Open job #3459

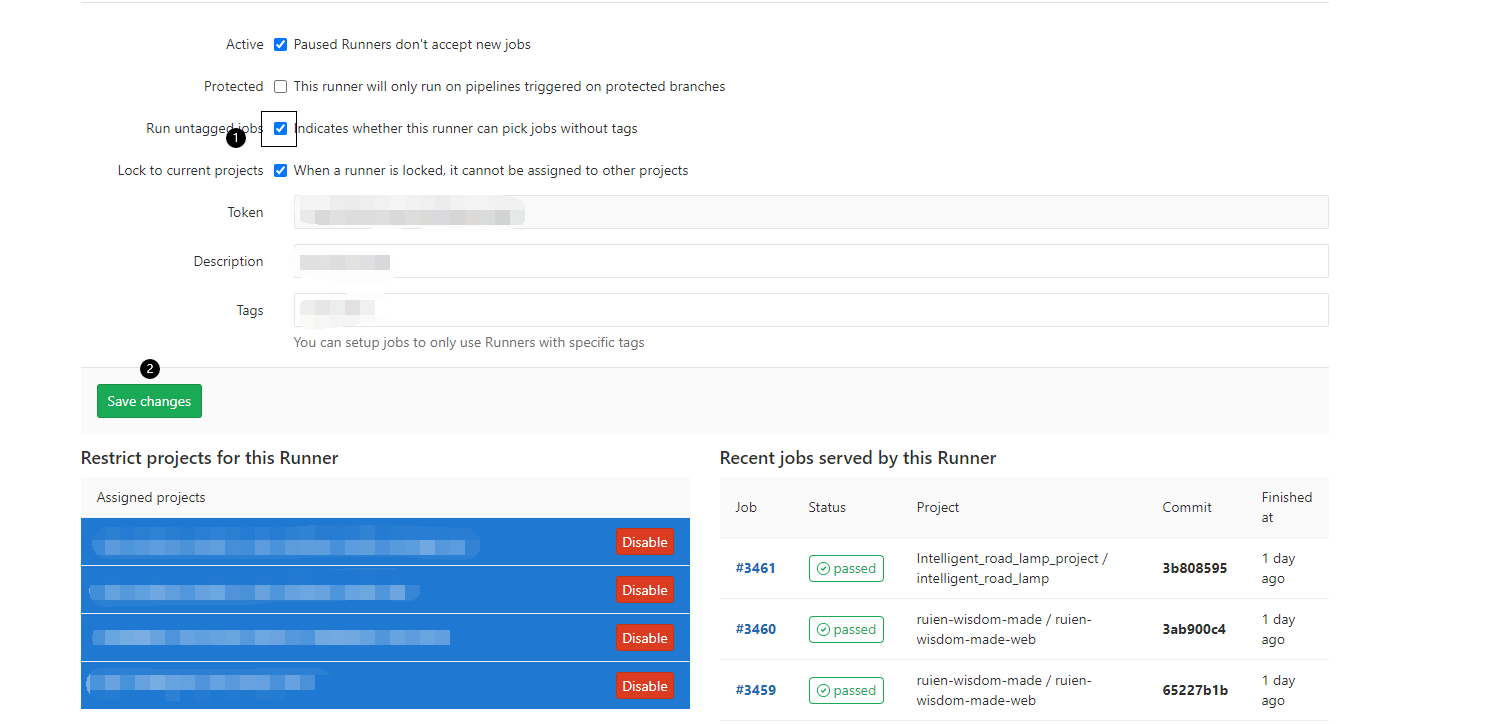756,690
